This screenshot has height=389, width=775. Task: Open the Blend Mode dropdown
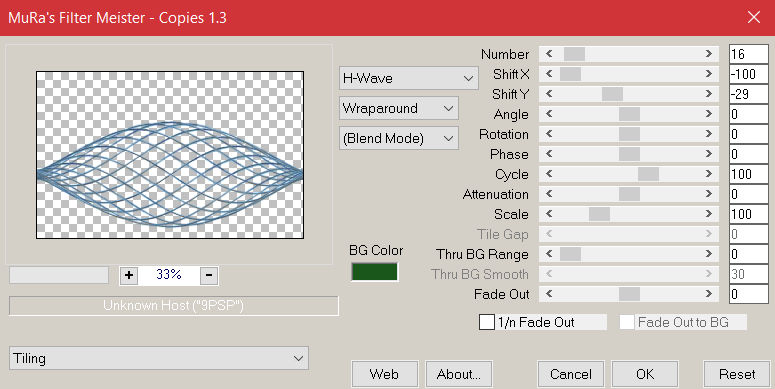[x=399, y=138]
